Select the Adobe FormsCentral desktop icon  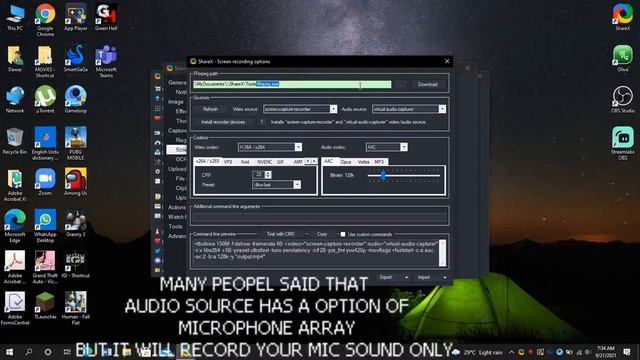(15, 308)
